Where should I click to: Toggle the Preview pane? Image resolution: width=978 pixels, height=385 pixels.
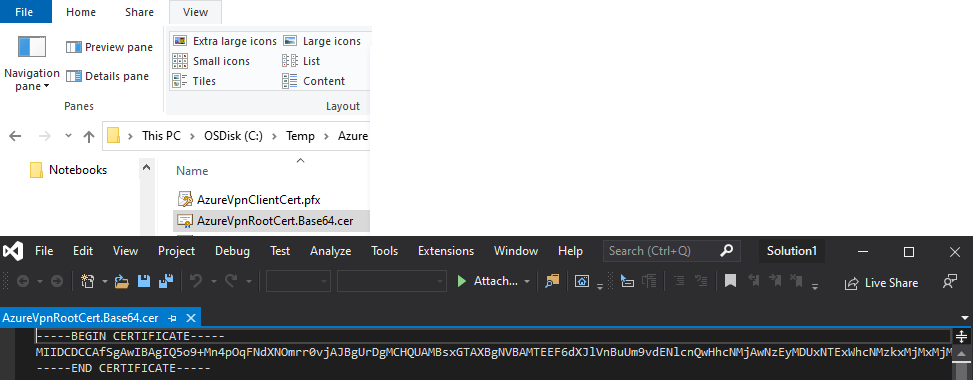110,47
